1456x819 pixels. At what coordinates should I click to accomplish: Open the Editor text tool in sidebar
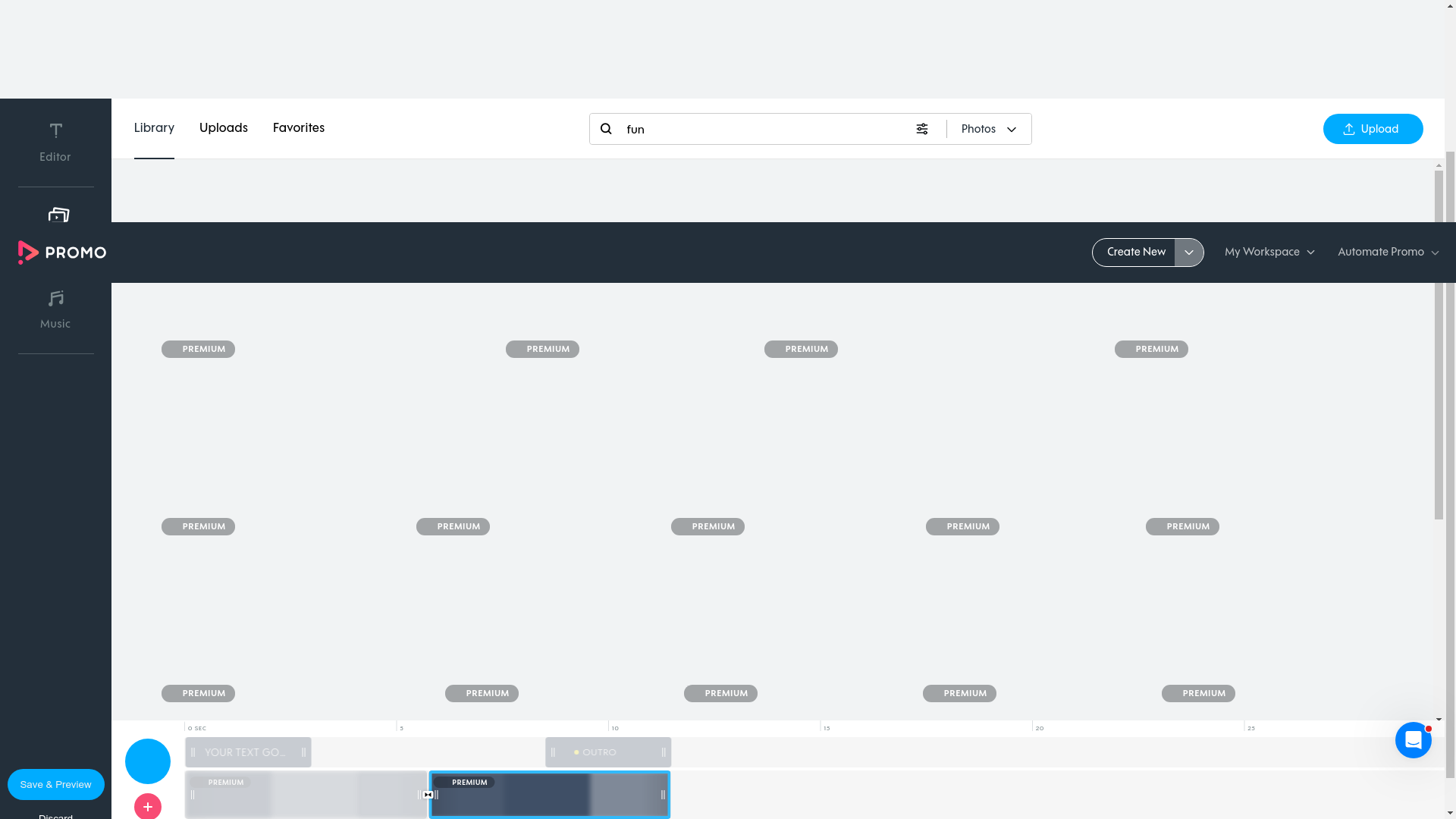tap(55, 143)
